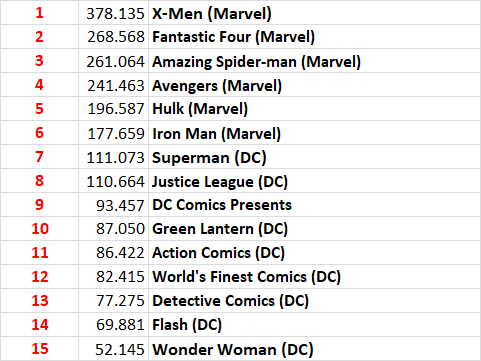Click the 268.568 value cell

(113, 37)
